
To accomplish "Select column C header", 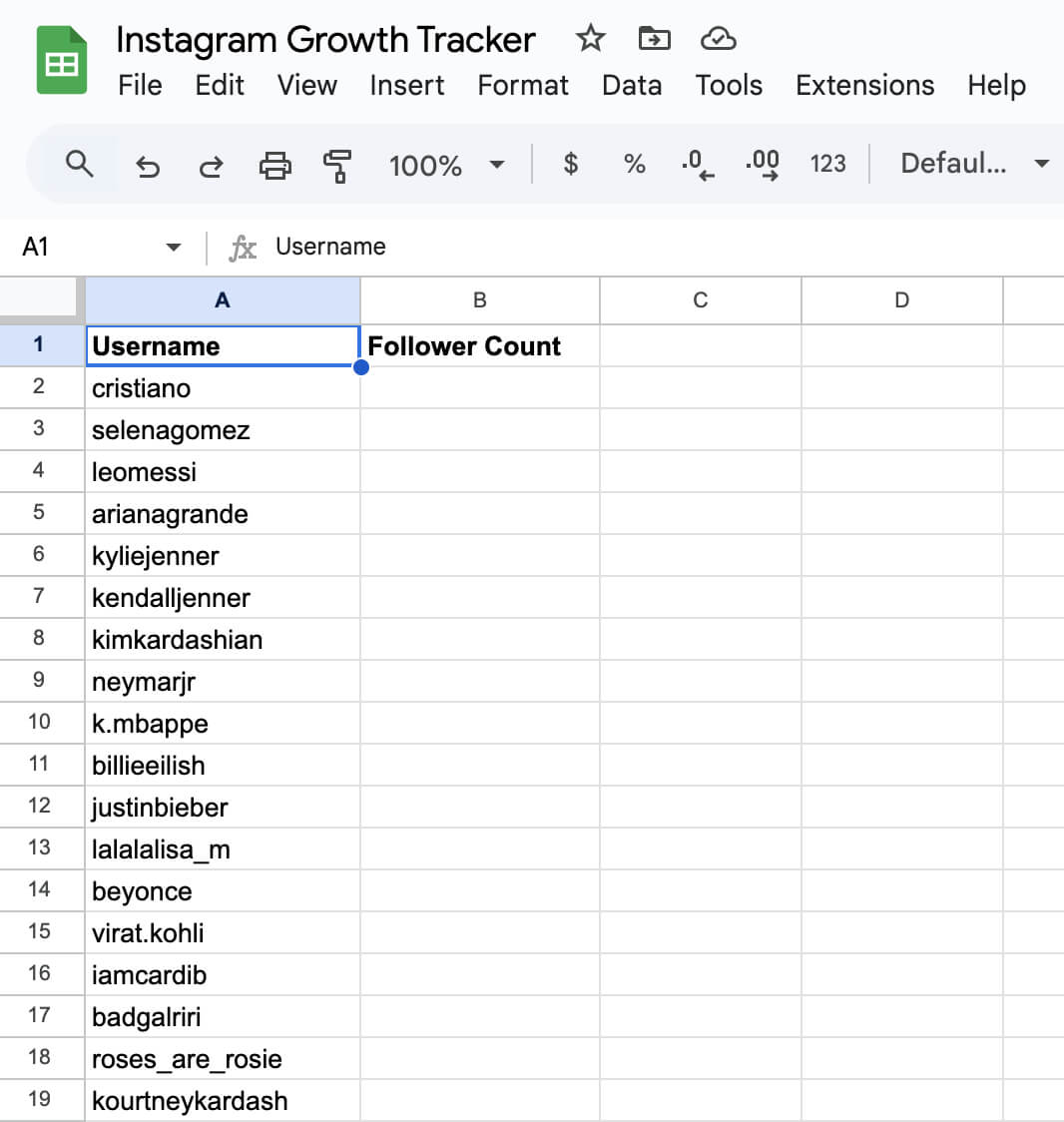I will (701, 300).
